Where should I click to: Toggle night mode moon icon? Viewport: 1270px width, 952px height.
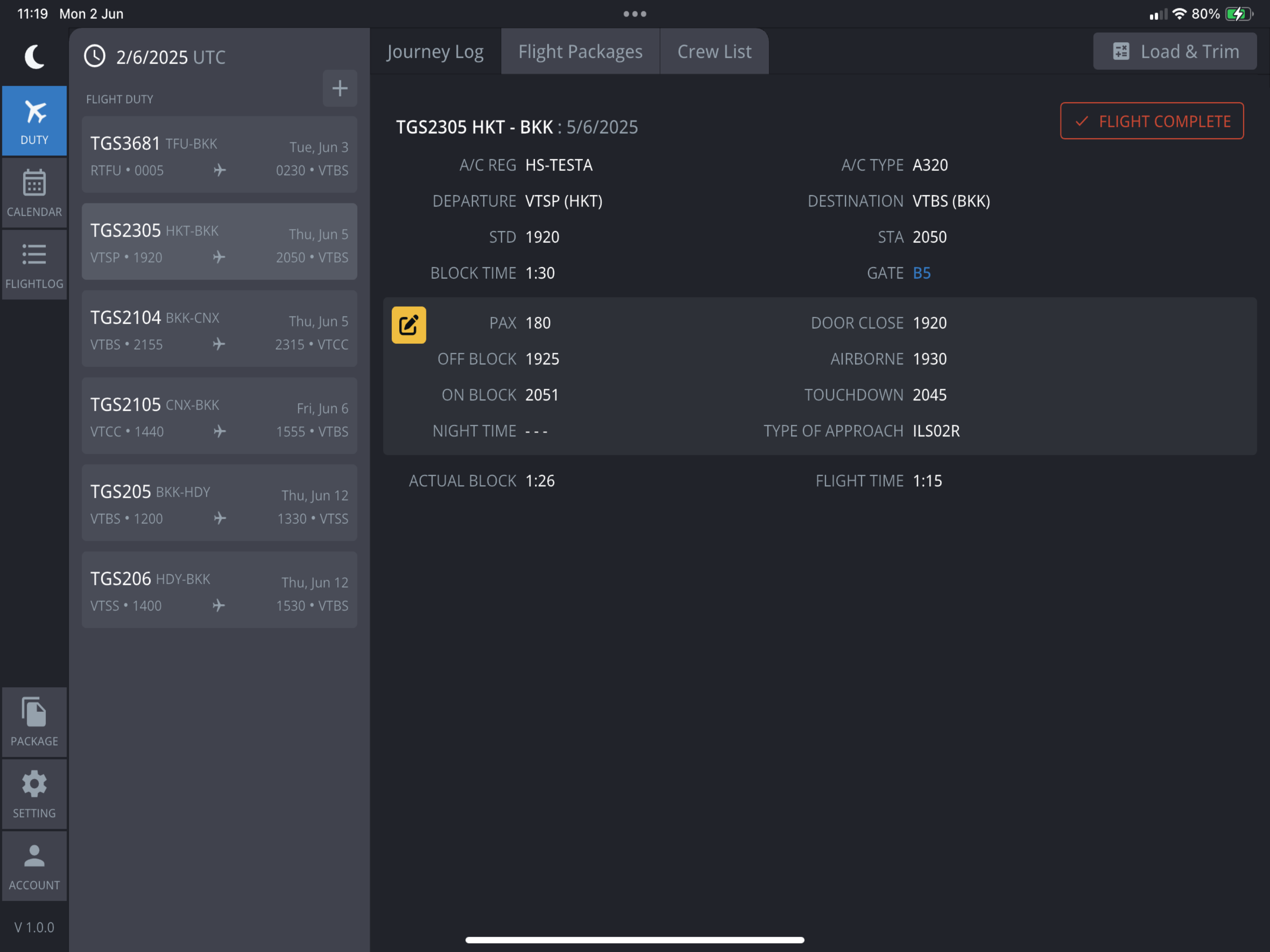click(x=35, y=56)
